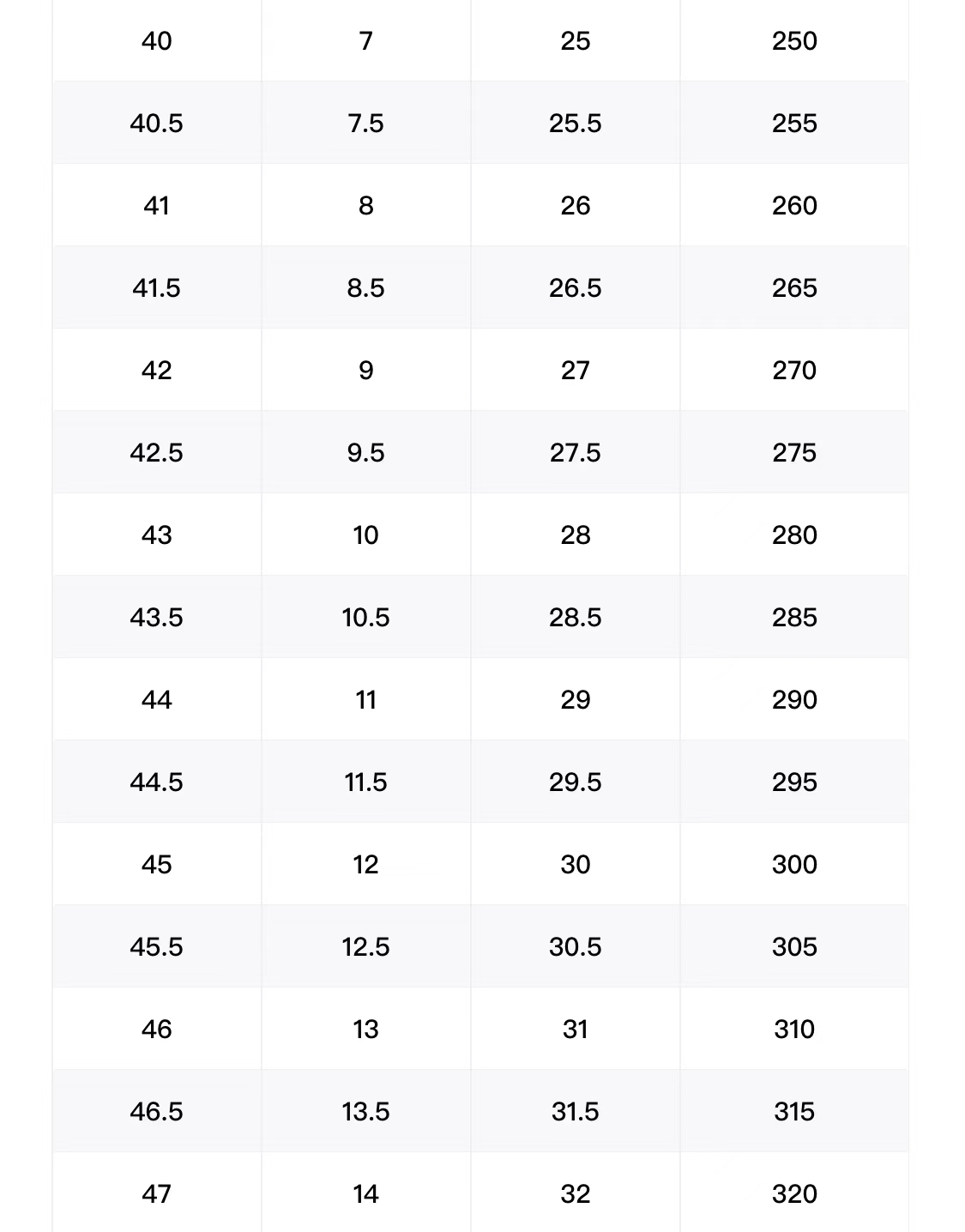Select the cell showing 14
965x1232 pixels.
click(x=366, y=1193)
